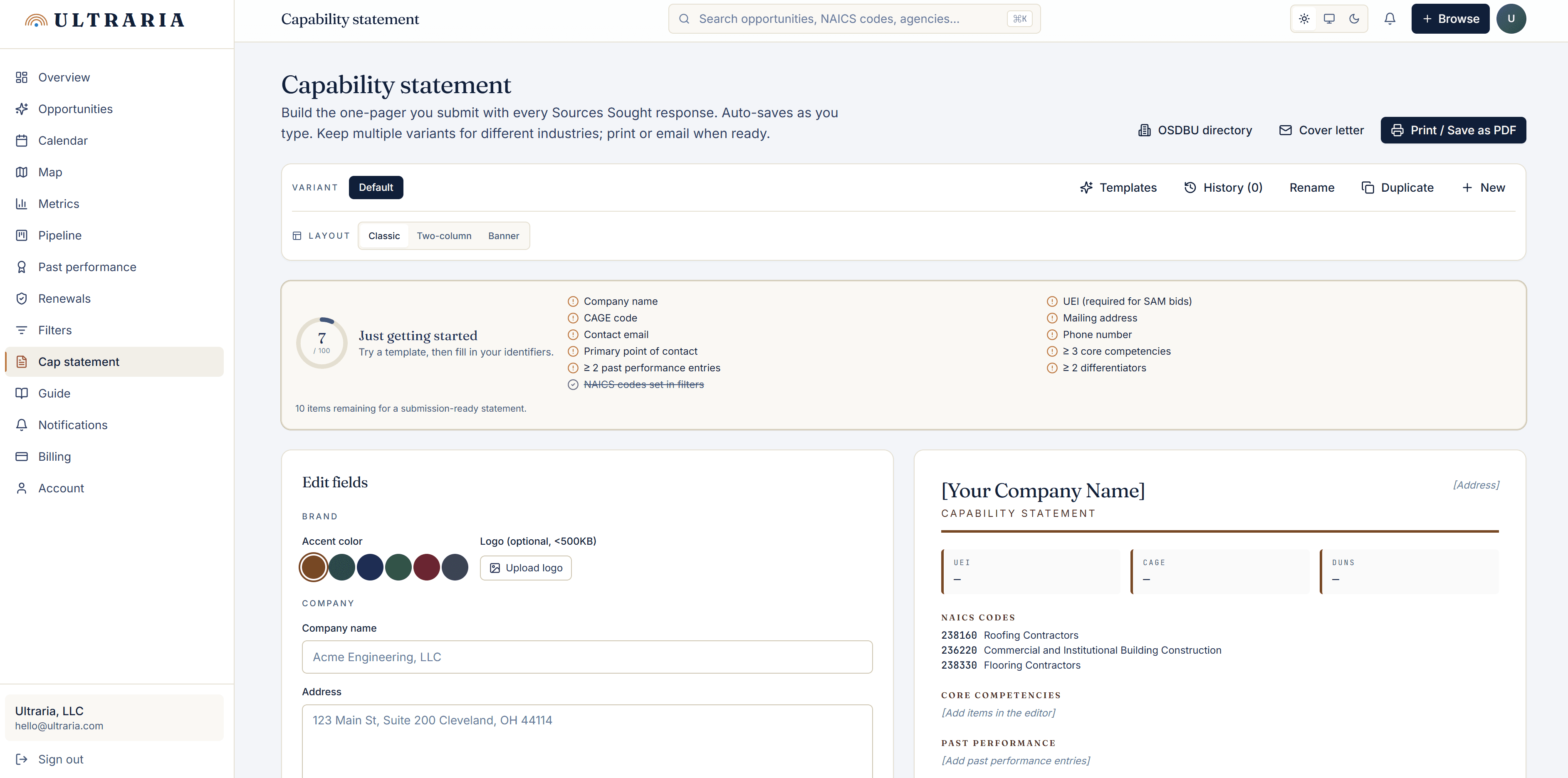This screenshot has width=1568, height=778.
Task: Click into the Company name field
Action: click(587, 657)
